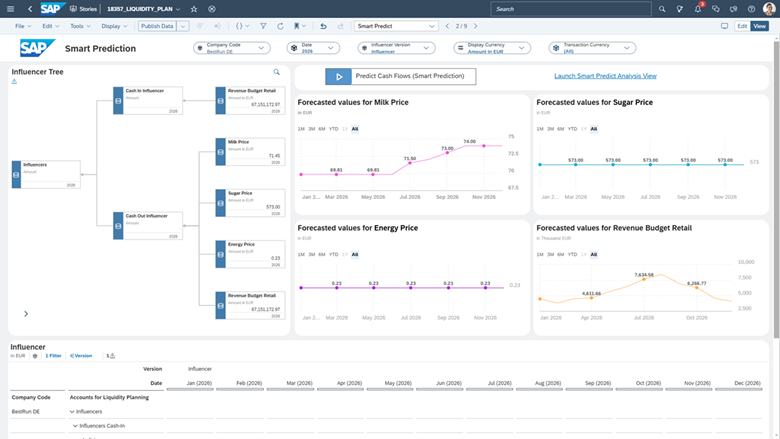Collapse the Influencers Cash-In row
The image size is (780, 439).
pos(76,426)
